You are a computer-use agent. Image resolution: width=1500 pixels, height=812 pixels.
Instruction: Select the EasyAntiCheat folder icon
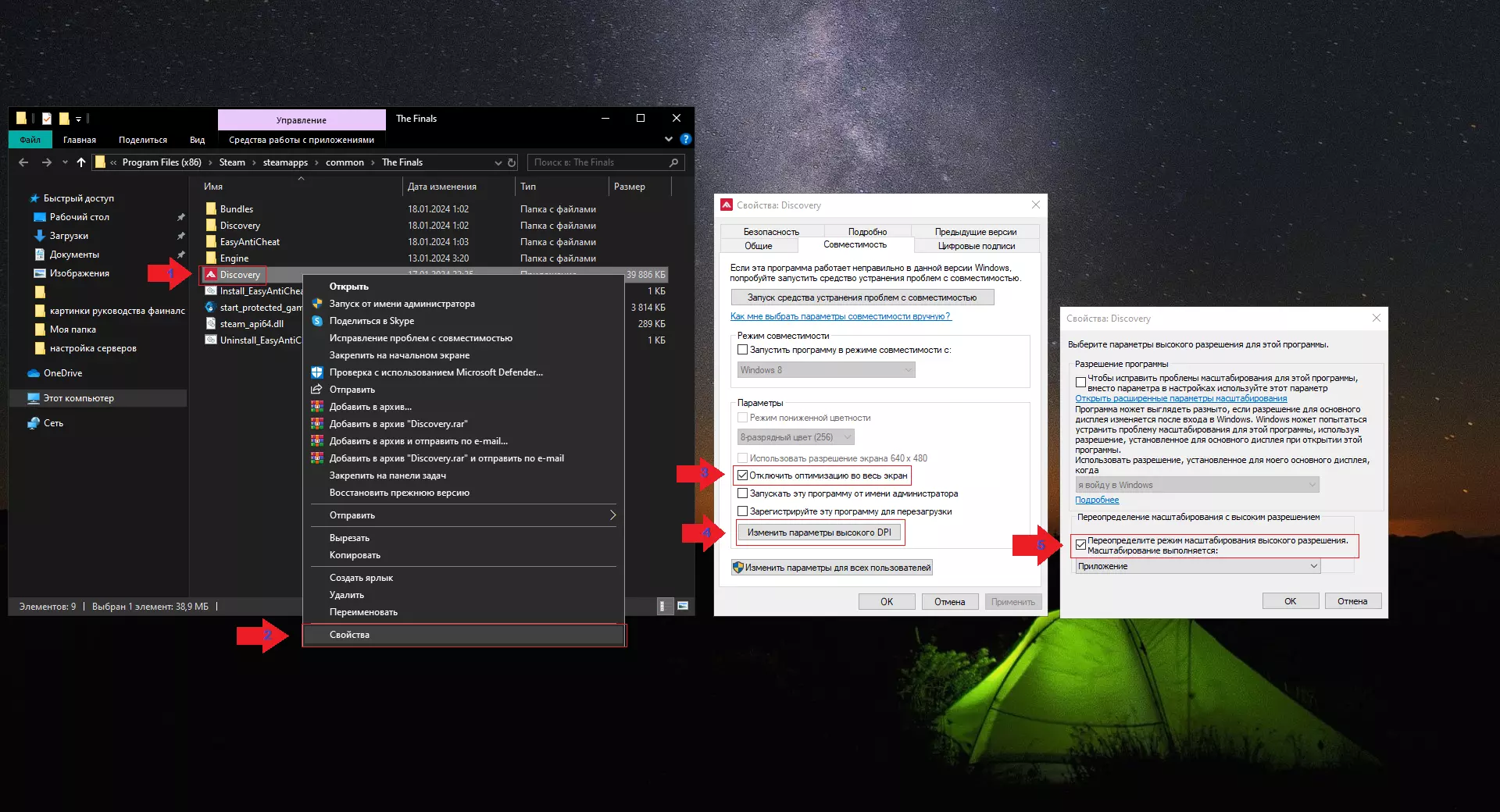[x=211, y=241]
